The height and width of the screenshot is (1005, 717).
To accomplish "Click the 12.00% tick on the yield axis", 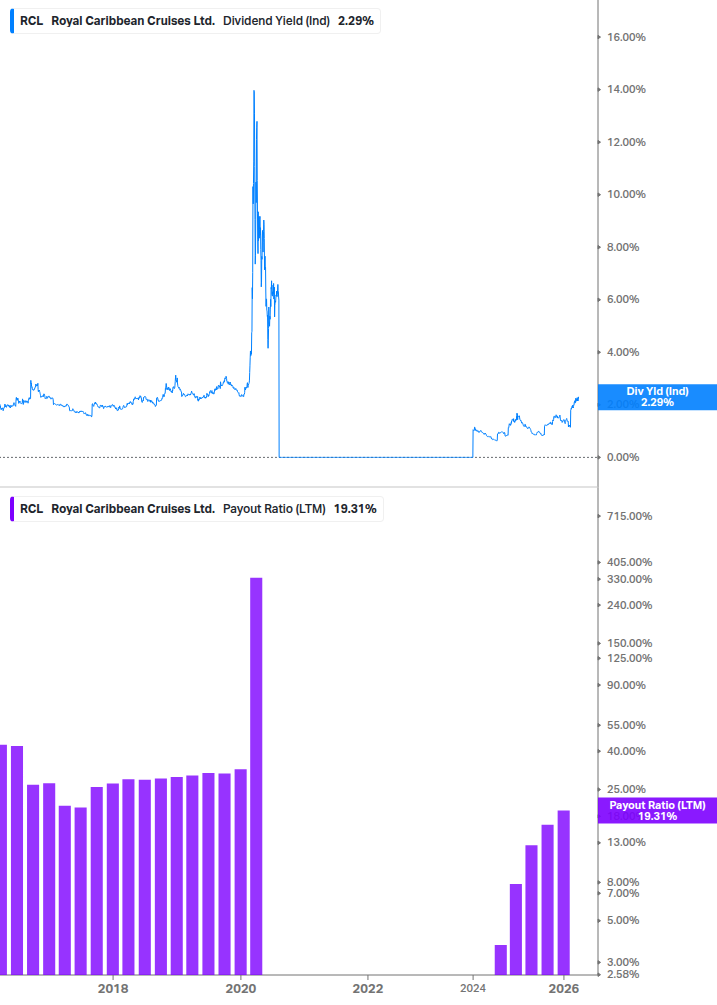I will 626,142.
